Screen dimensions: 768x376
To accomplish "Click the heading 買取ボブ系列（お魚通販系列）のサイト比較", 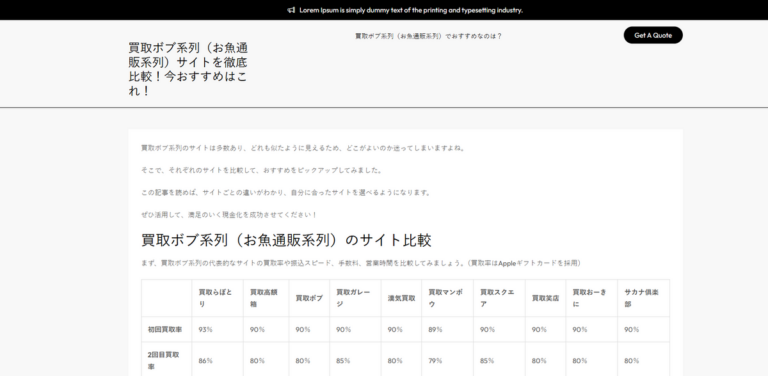I will (286, 240).
